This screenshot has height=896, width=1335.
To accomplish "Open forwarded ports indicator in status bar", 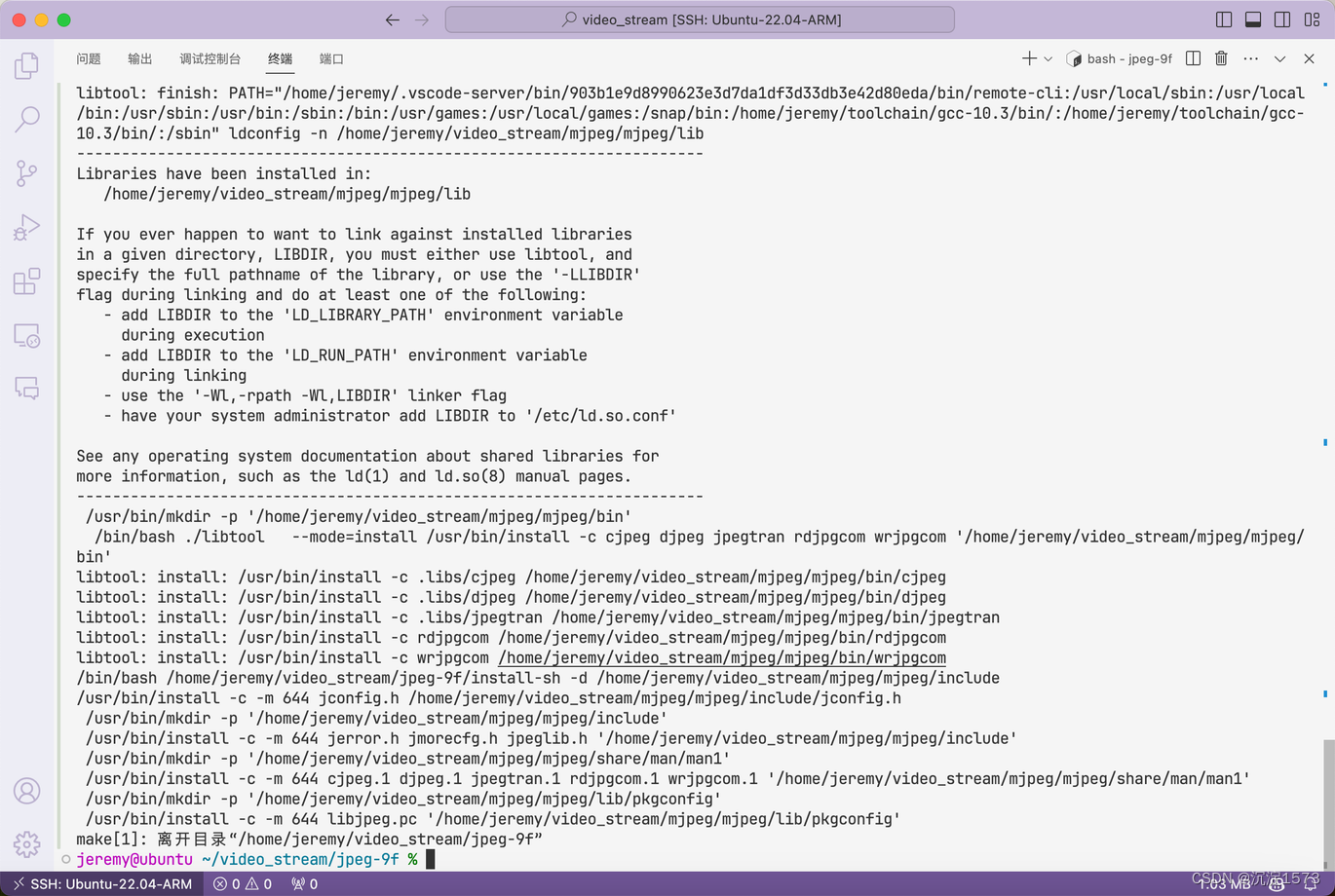I will coord(304,883).
